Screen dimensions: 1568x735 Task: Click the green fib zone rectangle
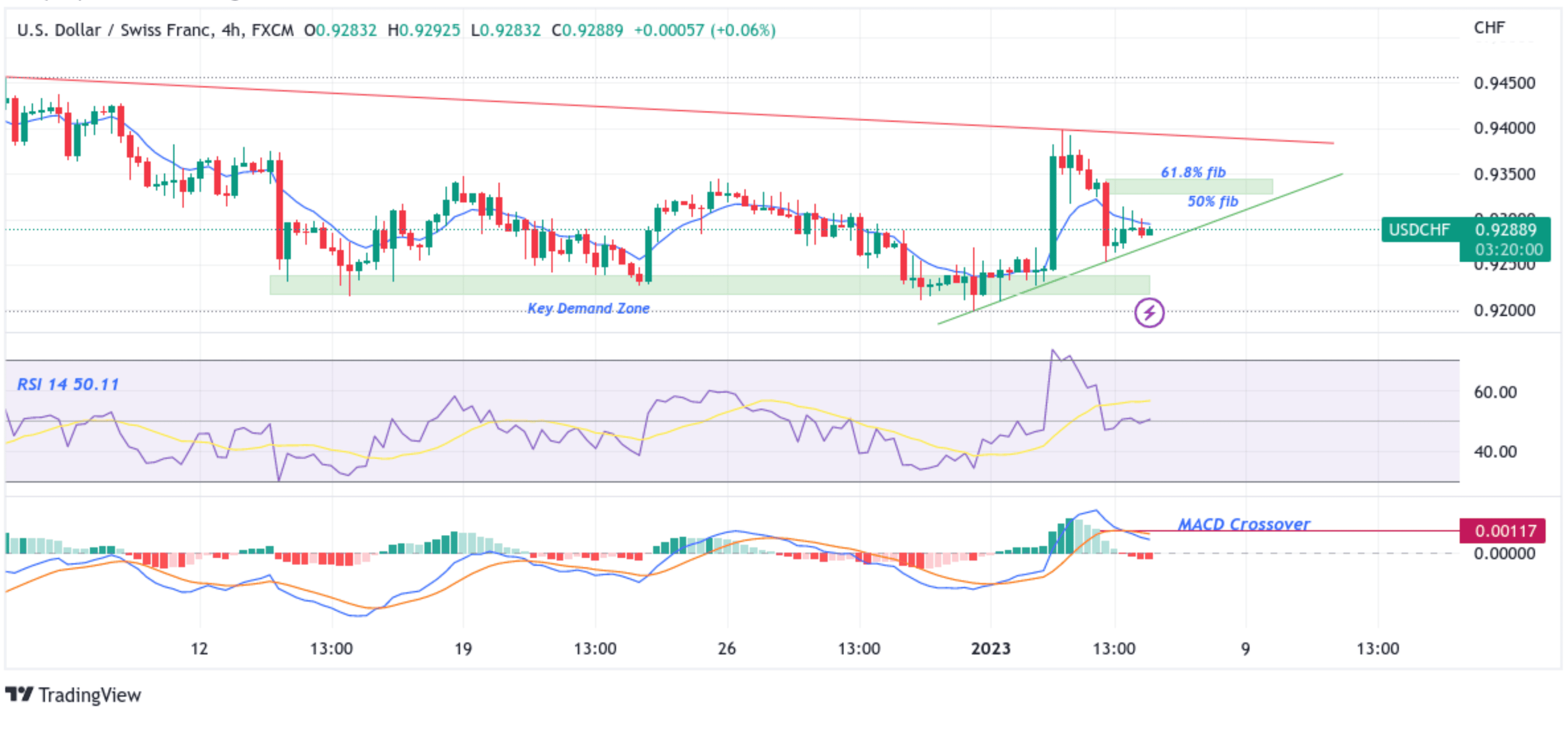pos(1189,187)
